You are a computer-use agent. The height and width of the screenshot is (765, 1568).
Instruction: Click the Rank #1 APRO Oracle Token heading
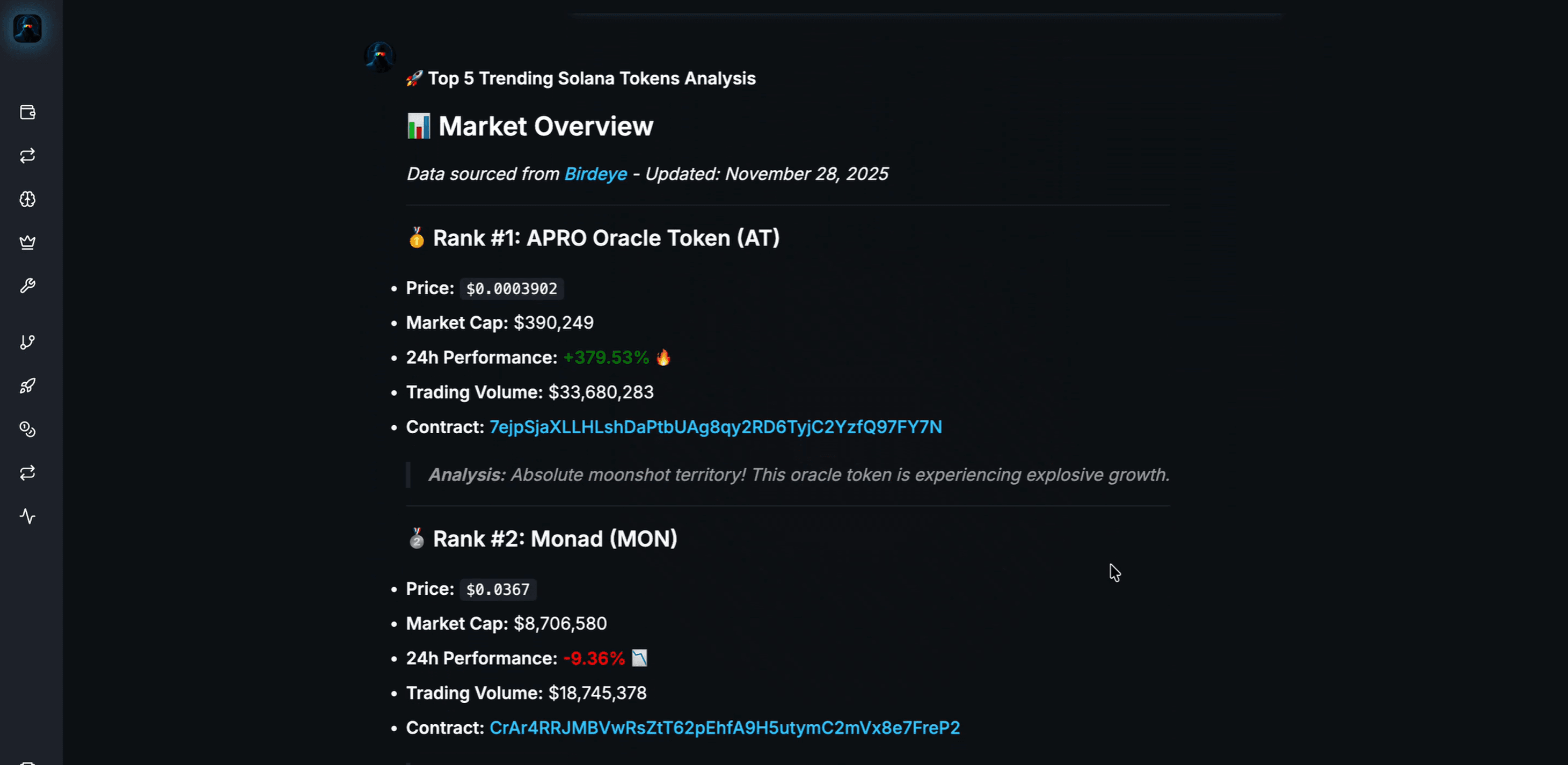coord(606,238)
